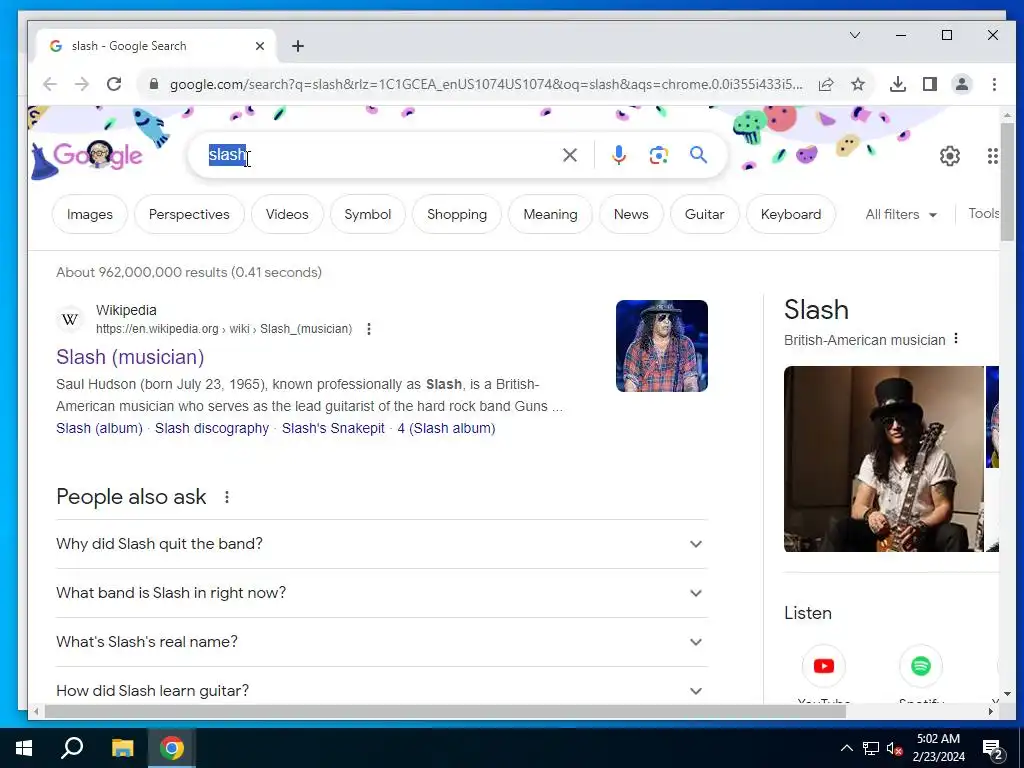The width and height of the screenshot is (1024, 768).
Task: Open Slash with guitar panel photo
Action: click(884, 459)
